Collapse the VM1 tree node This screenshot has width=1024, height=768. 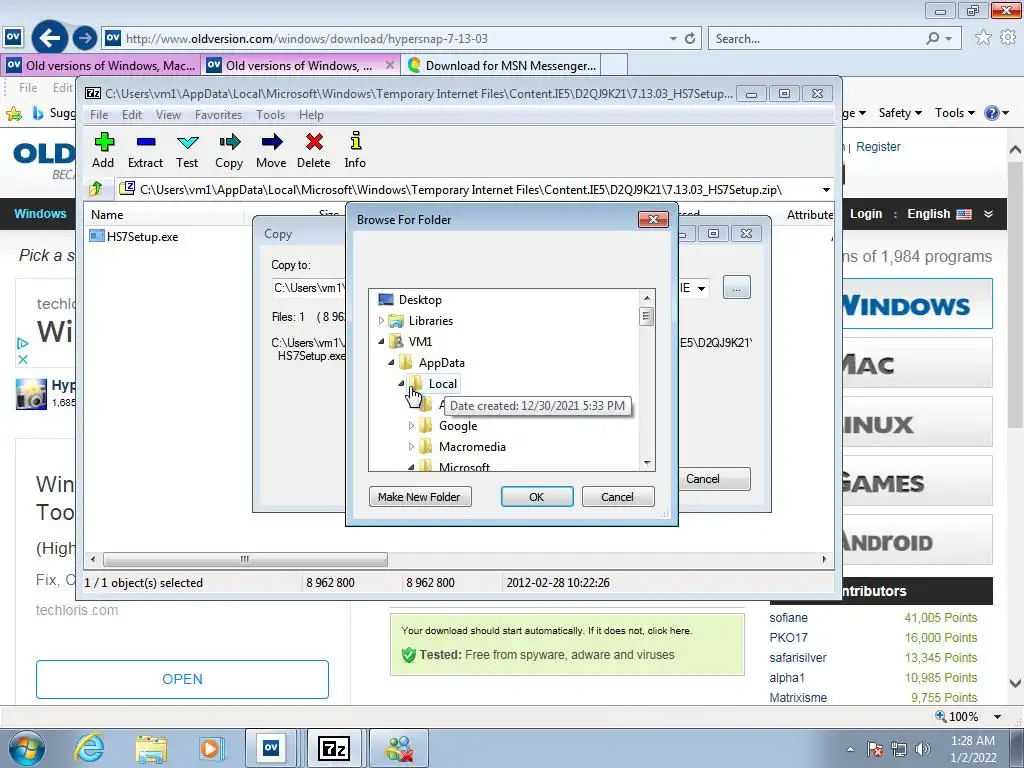(x=381, y=342)
